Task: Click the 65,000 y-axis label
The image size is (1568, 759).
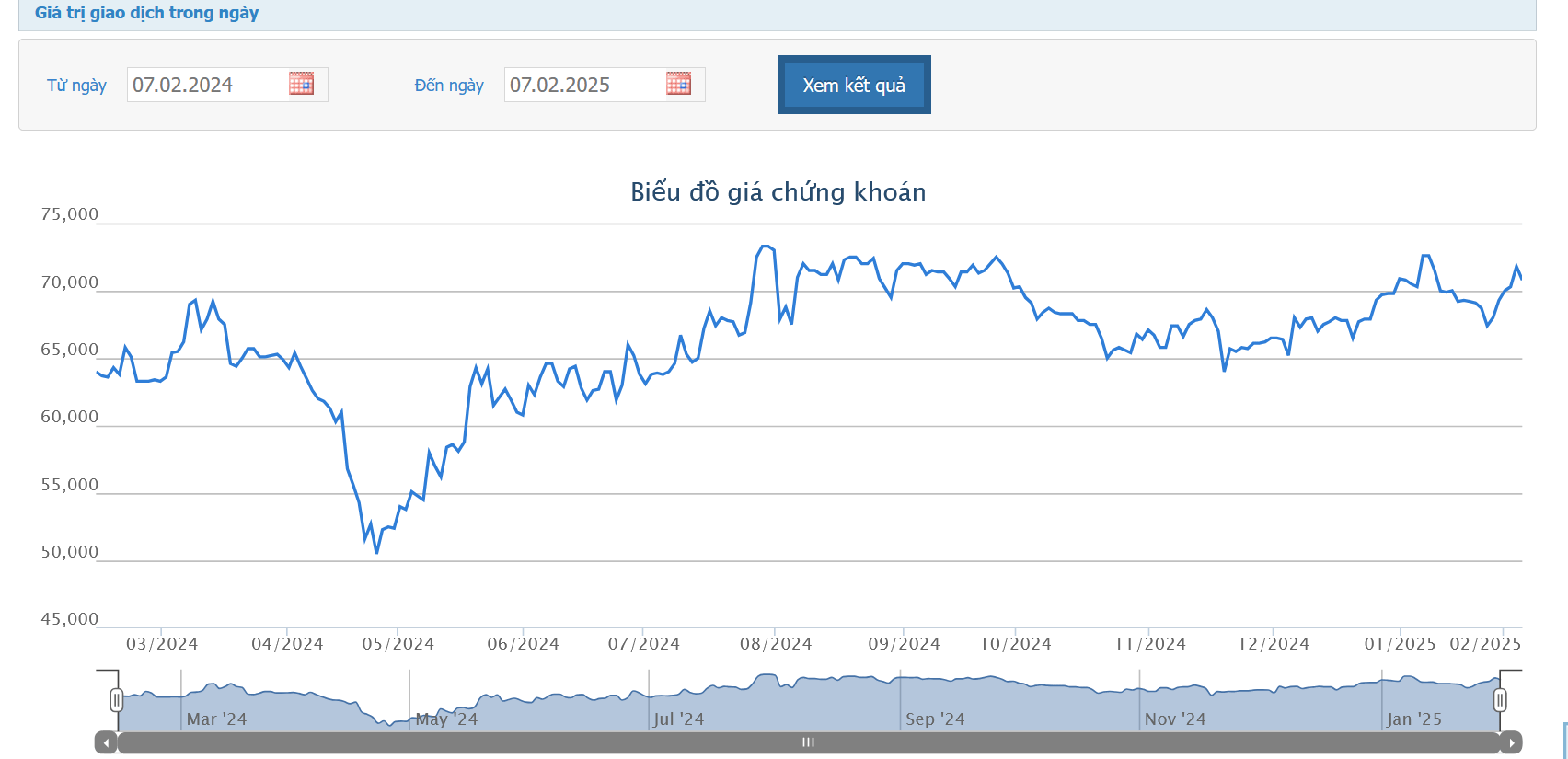Action: tap(69, 350)
